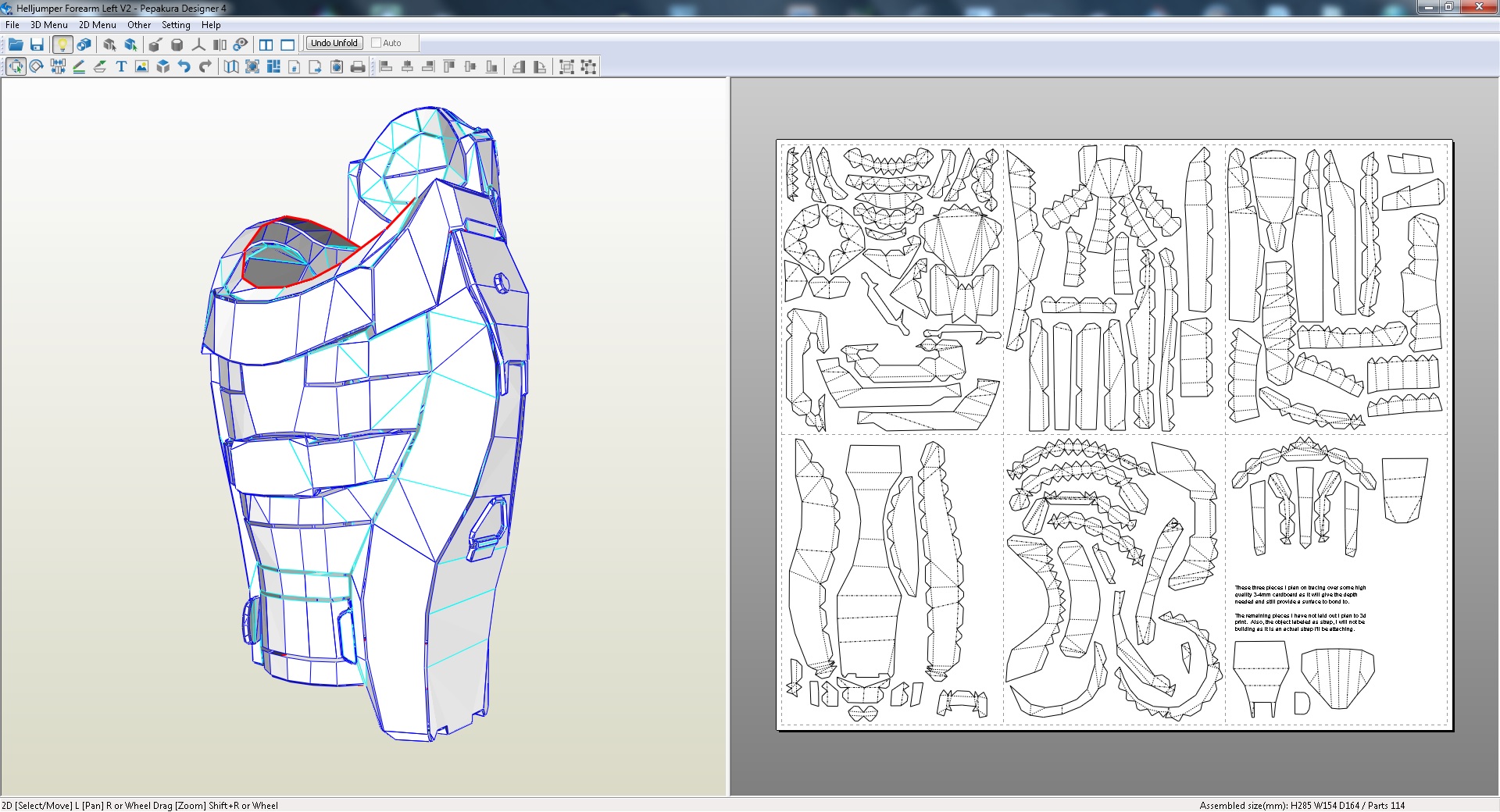Click the text note on the pattern sheet

tap(1300, 607)
